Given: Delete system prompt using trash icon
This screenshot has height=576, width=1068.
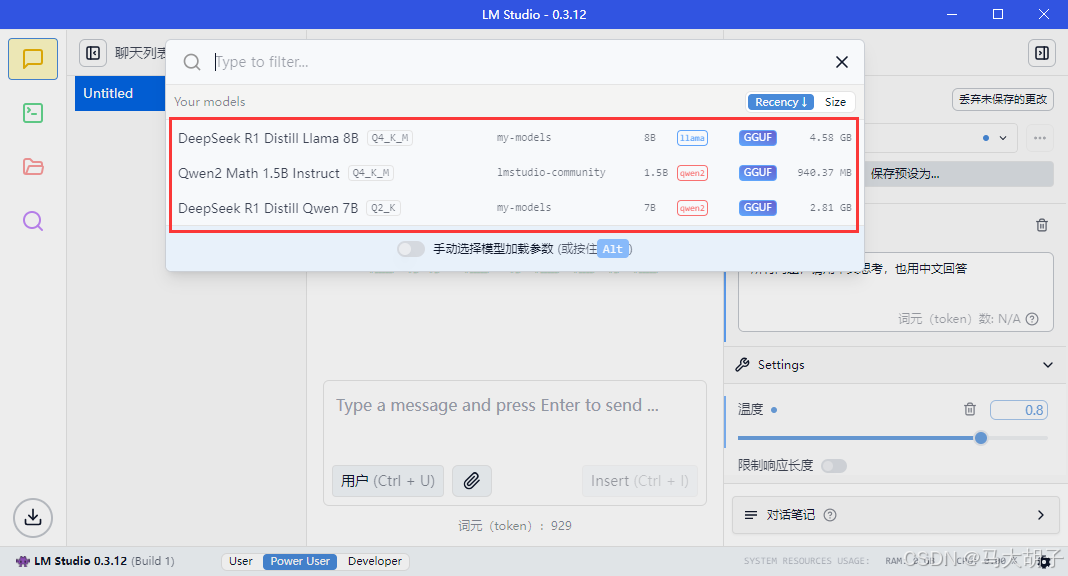Looking at the screenshot, I should [x=1041, y=225].
